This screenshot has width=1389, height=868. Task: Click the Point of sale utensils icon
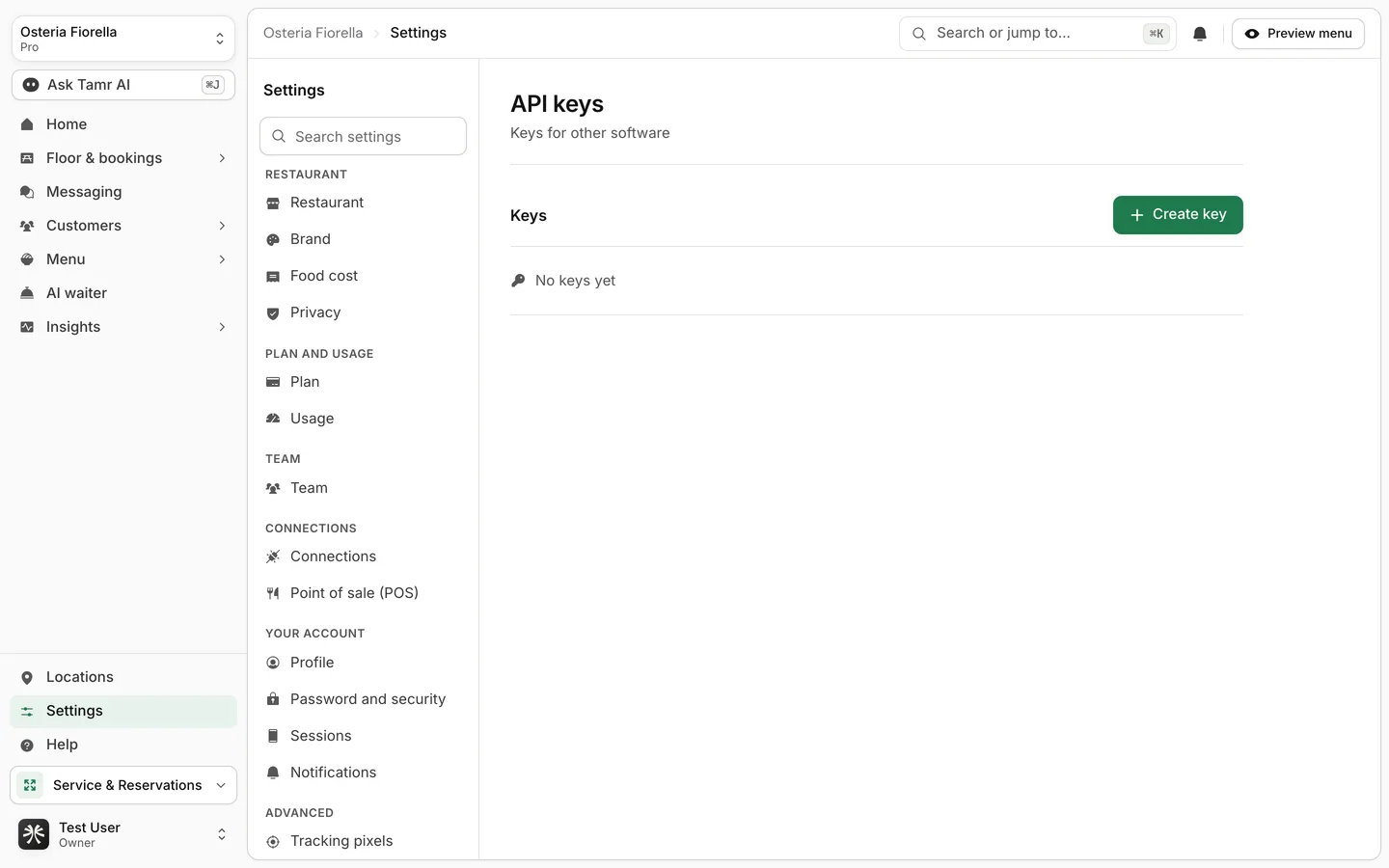pyautogui.click(x=273, y=593)
